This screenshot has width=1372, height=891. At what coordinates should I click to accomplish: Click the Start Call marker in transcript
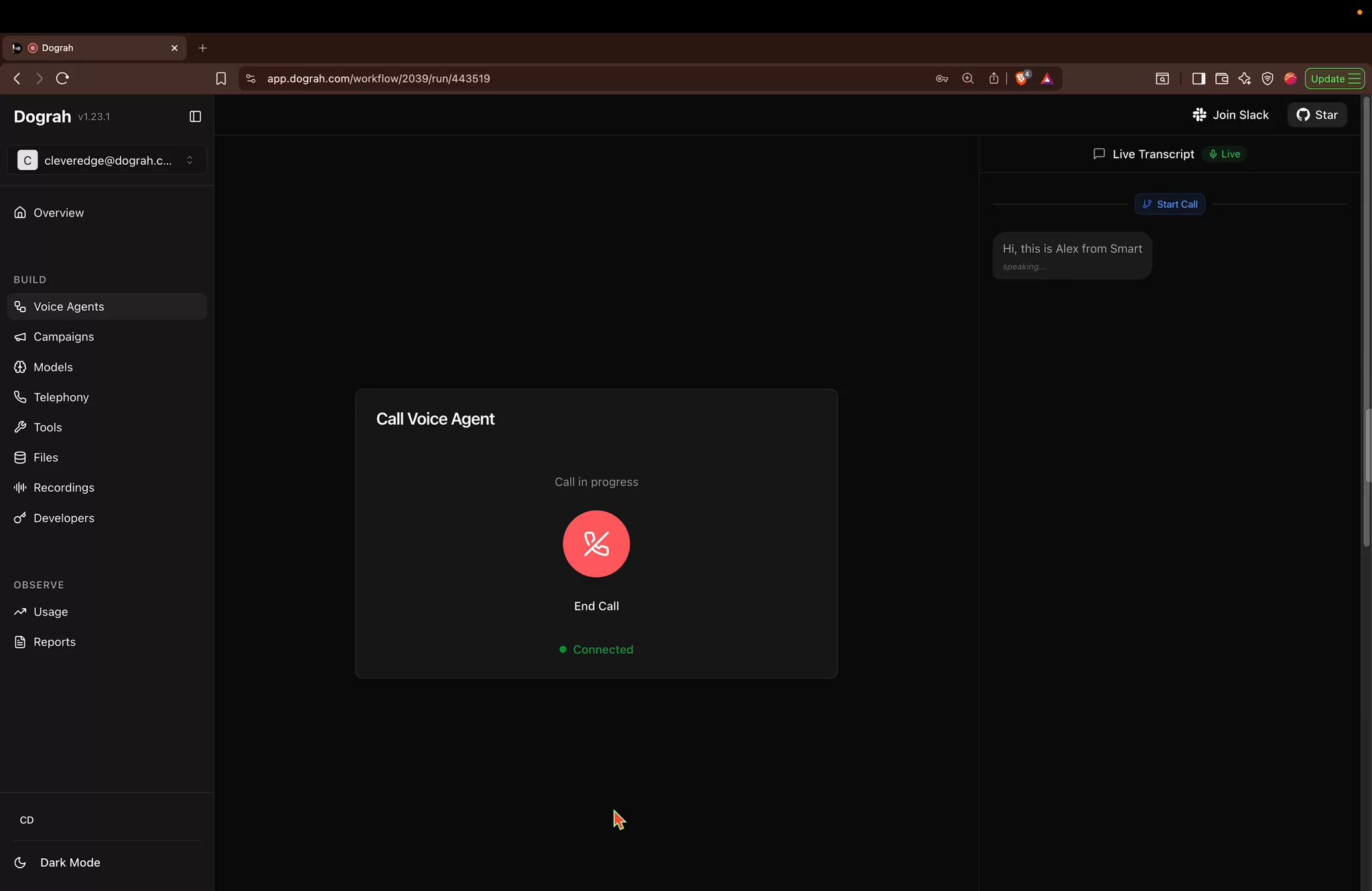tap(1170, 204)
